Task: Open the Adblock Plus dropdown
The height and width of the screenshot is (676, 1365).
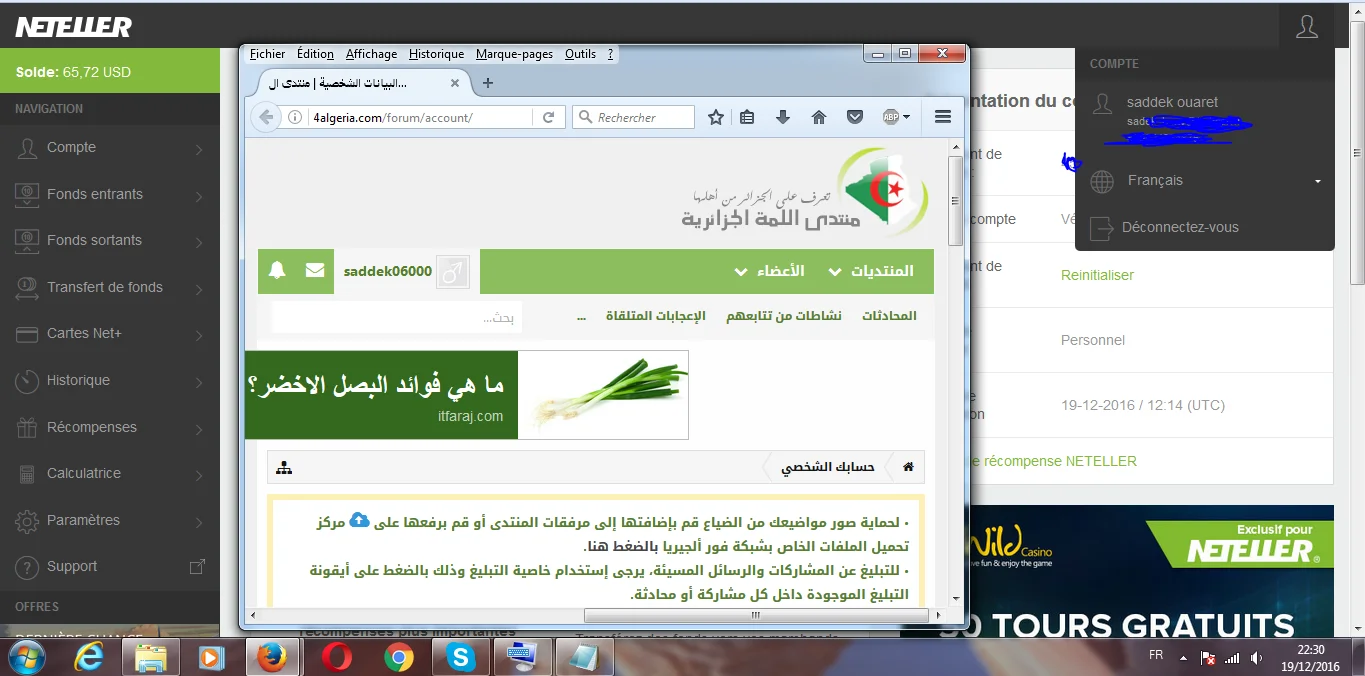Action: click(896, 117)
